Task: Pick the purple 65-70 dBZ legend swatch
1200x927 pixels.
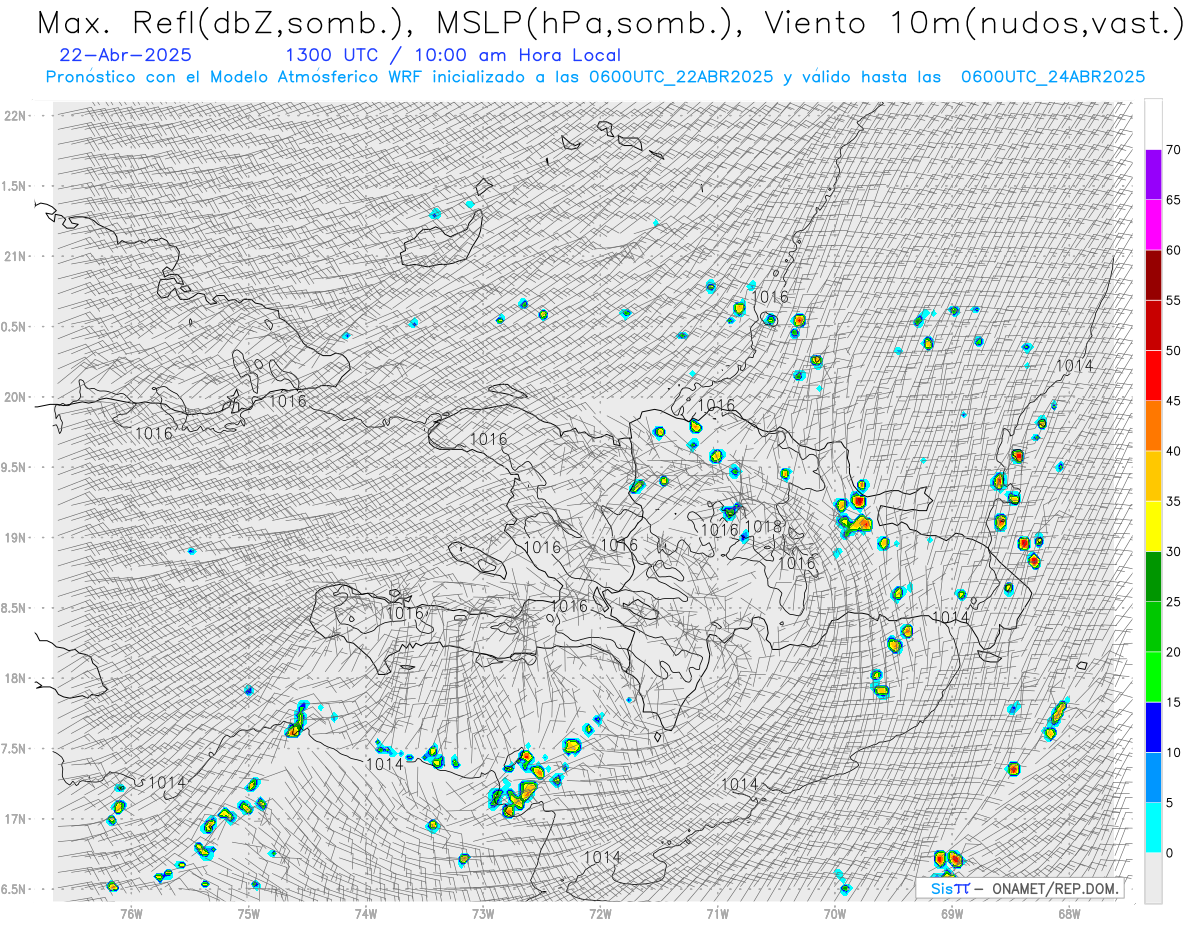Action: tap(1153, 175)
